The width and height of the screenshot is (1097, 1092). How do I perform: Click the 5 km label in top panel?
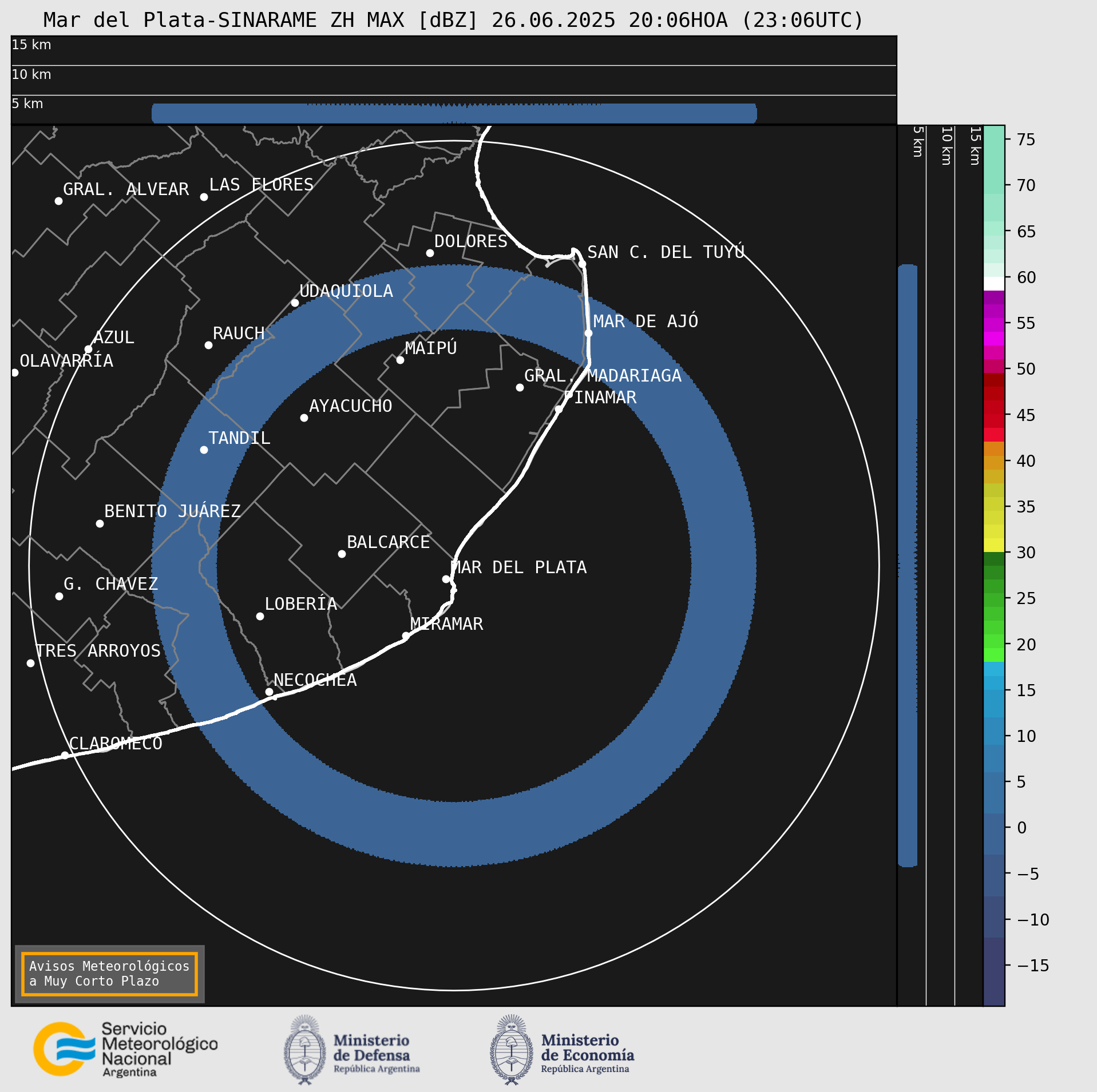click(x=27, y=104)
